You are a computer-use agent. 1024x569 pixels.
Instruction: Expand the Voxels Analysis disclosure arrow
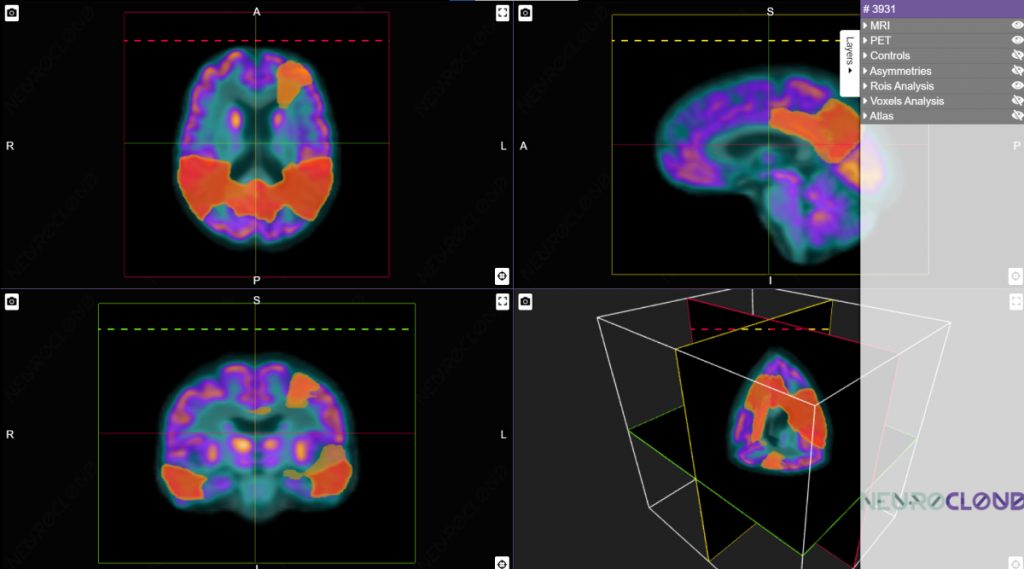pos(865,101)
